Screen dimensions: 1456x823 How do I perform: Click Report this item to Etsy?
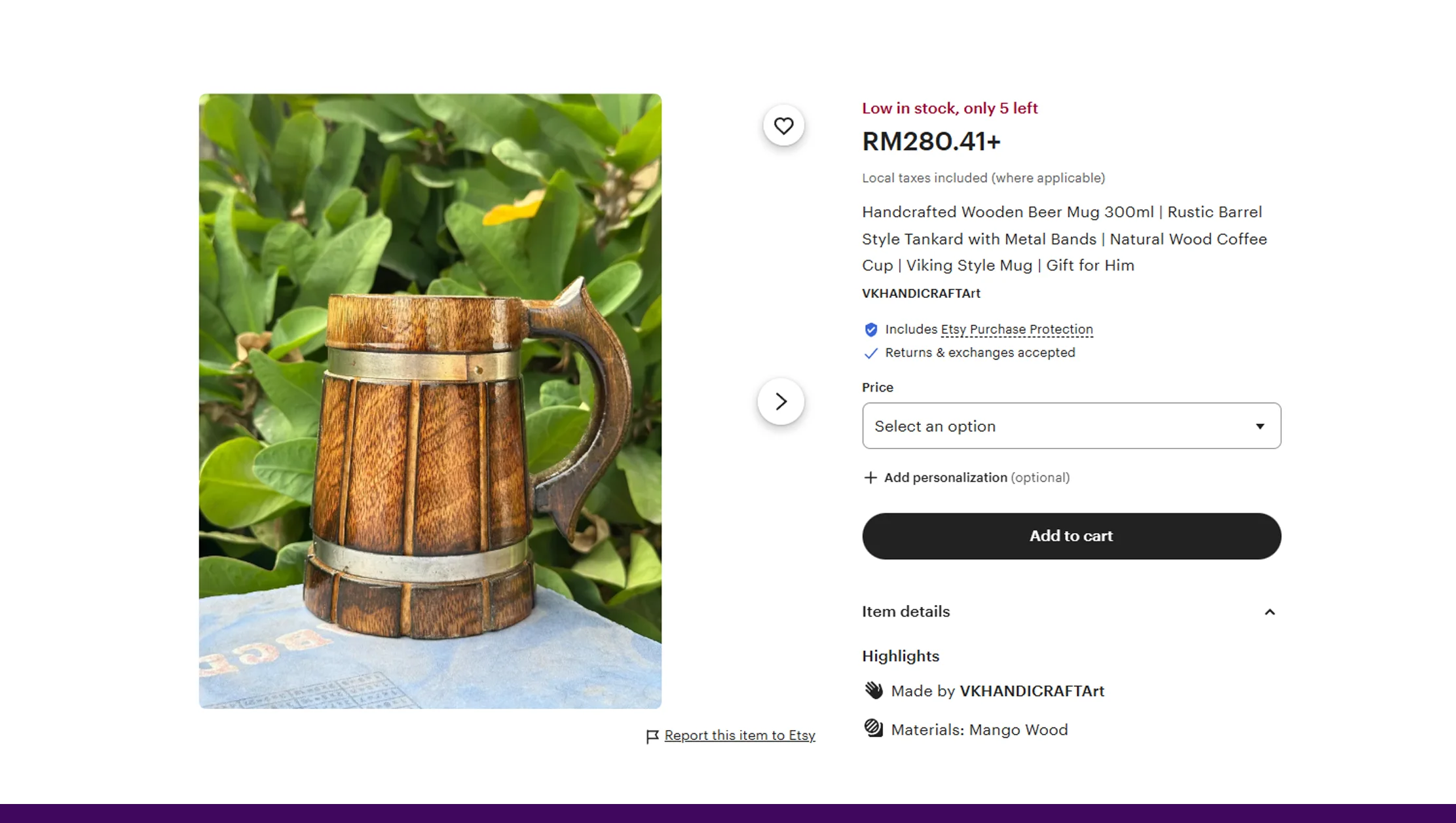click(x=739, y=735)
